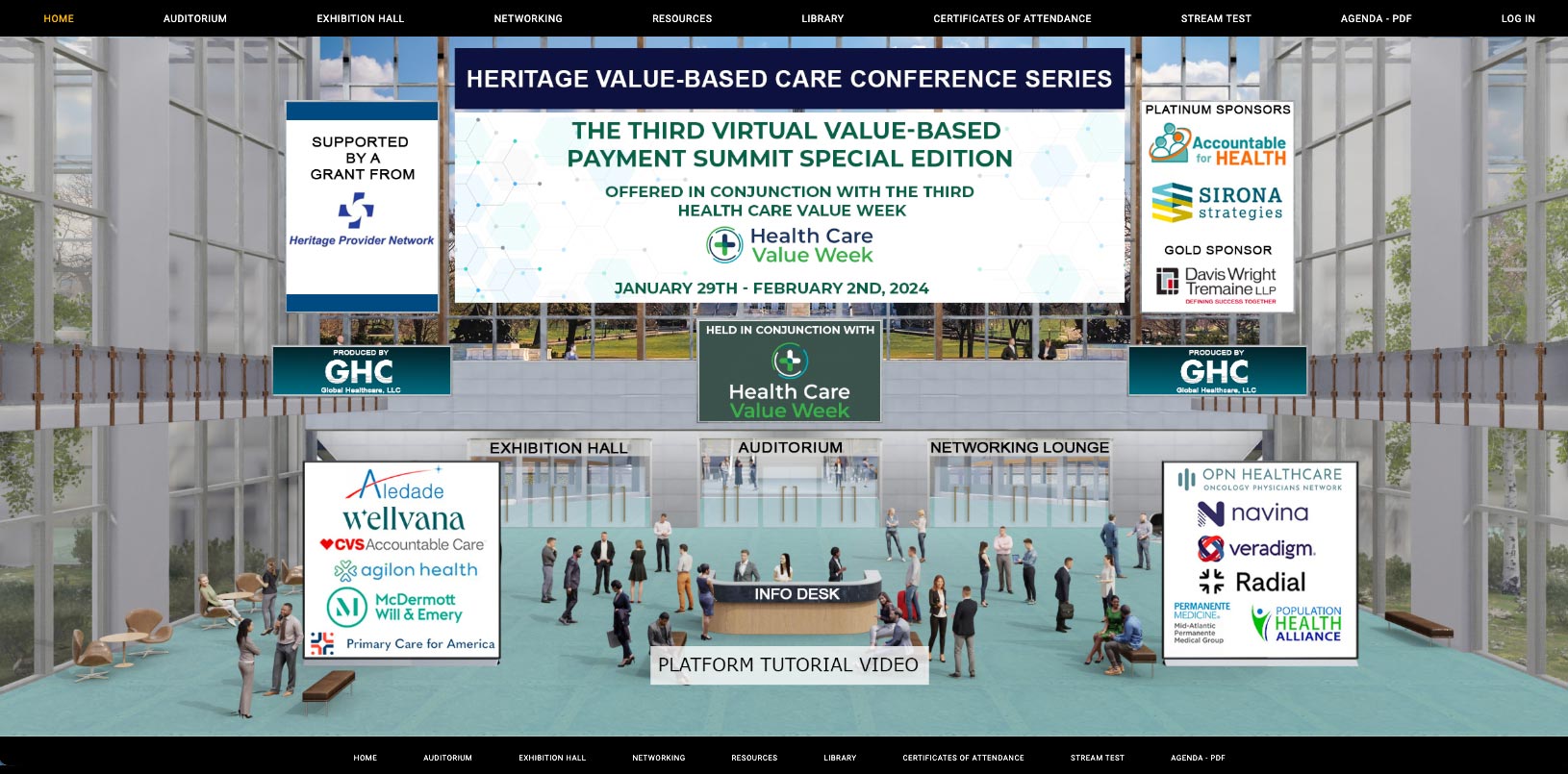Click the right GHC Produced By banner
This screenshot has width=1568, height=774.
[x=1217, y=371]
